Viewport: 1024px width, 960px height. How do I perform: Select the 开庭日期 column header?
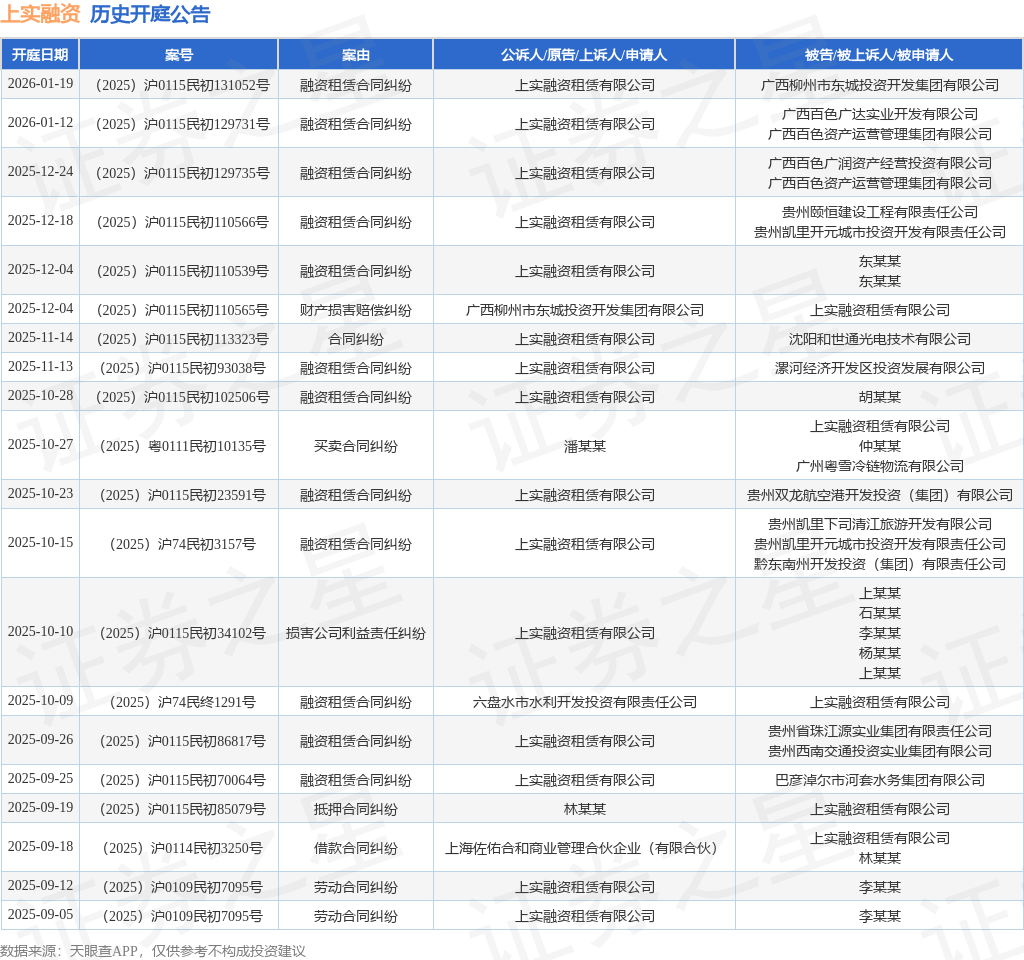coord(40,55)
